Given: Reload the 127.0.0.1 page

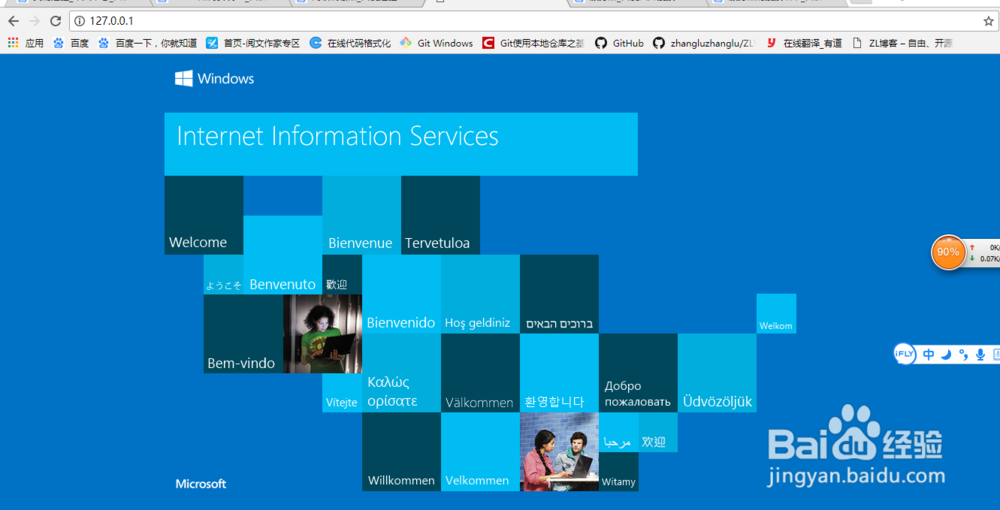Looking at the screenshot, I should click(x=55, y=21).
